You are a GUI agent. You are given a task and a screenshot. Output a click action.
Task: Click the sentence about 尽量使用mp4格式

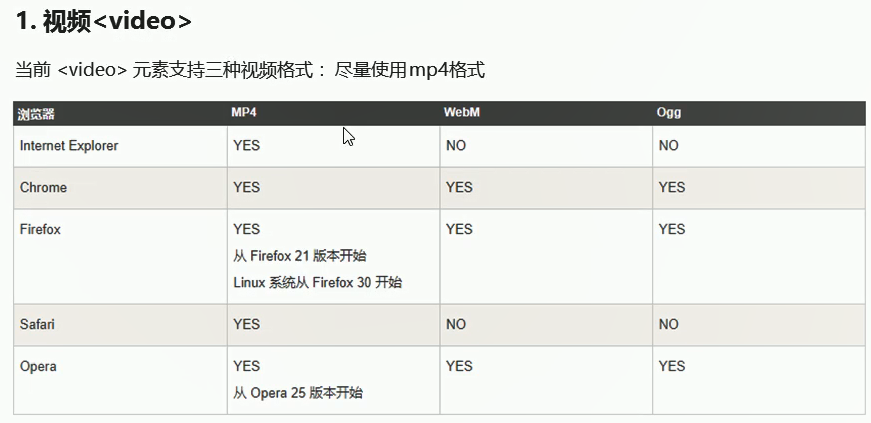(250, 70)
